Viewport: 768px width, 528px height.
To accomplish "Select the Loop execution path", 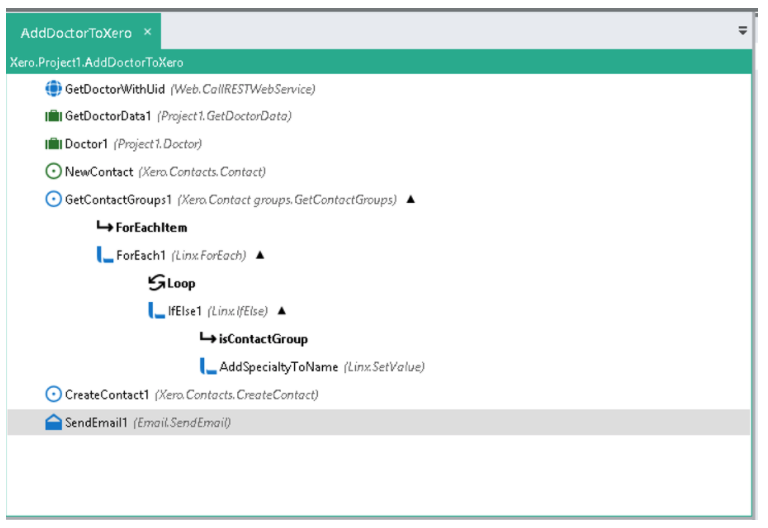I will click(x=379, y=283).
